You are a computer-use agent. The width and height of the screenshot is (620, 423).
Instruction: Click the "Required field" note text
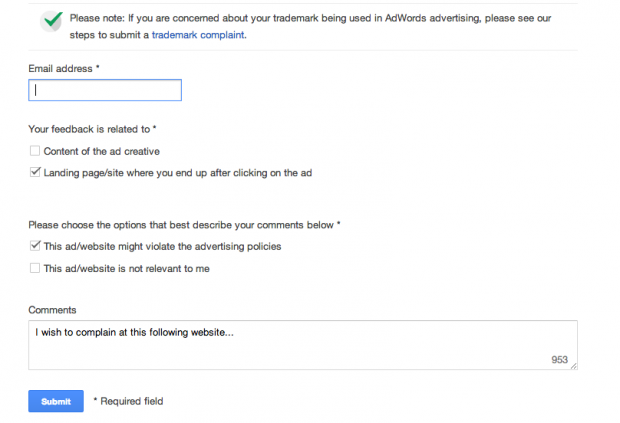pos(132,401)
